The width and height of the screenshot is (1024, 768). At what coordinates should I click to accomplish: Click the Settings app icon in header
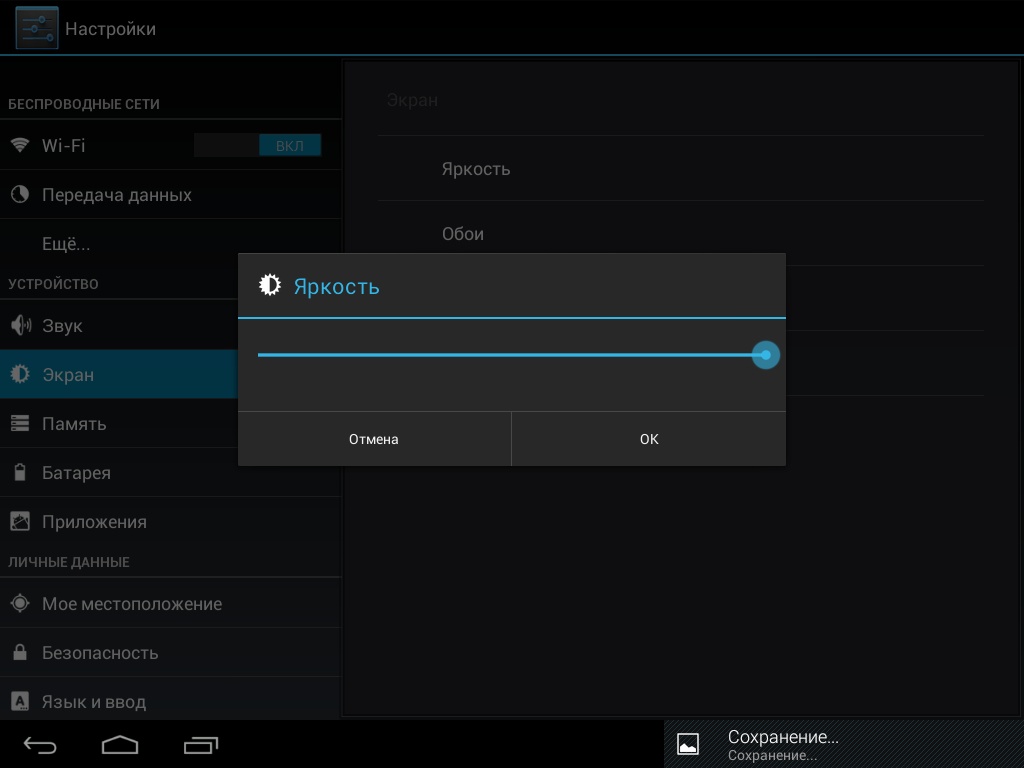tap(37, 28)
